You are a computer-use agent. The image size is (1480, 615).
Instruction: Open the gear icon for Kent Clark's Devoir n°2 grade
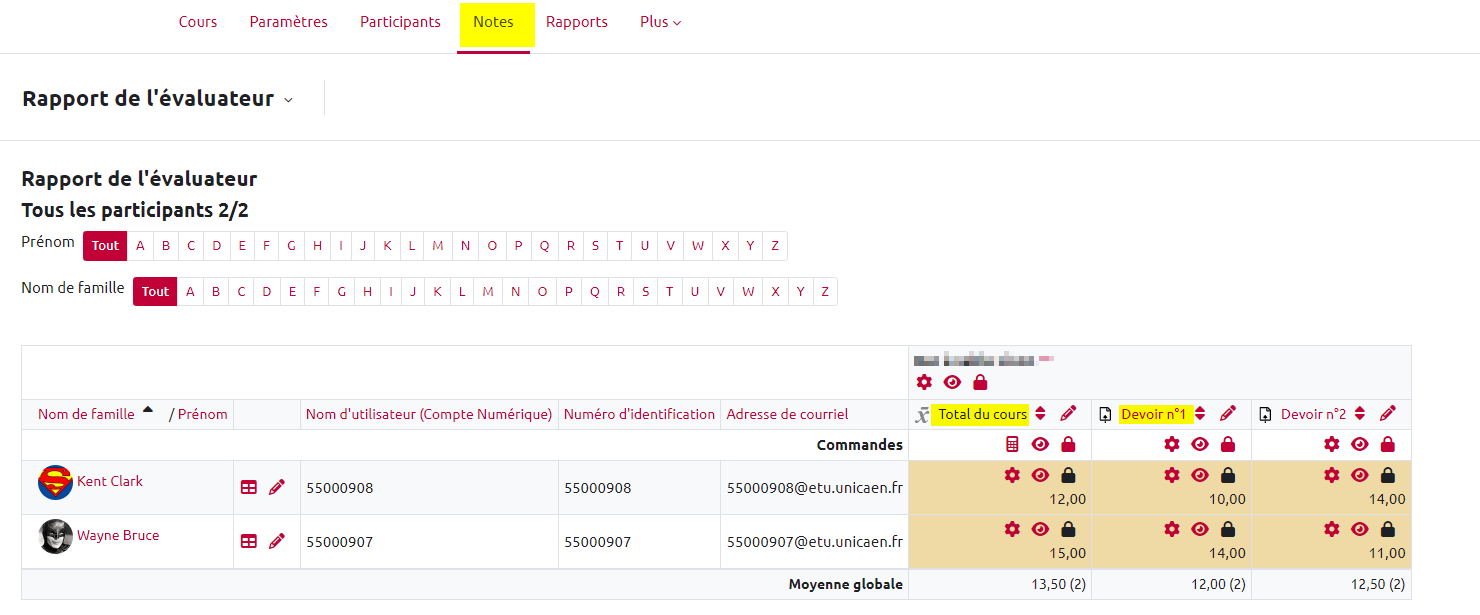(x=1332, y=475)
